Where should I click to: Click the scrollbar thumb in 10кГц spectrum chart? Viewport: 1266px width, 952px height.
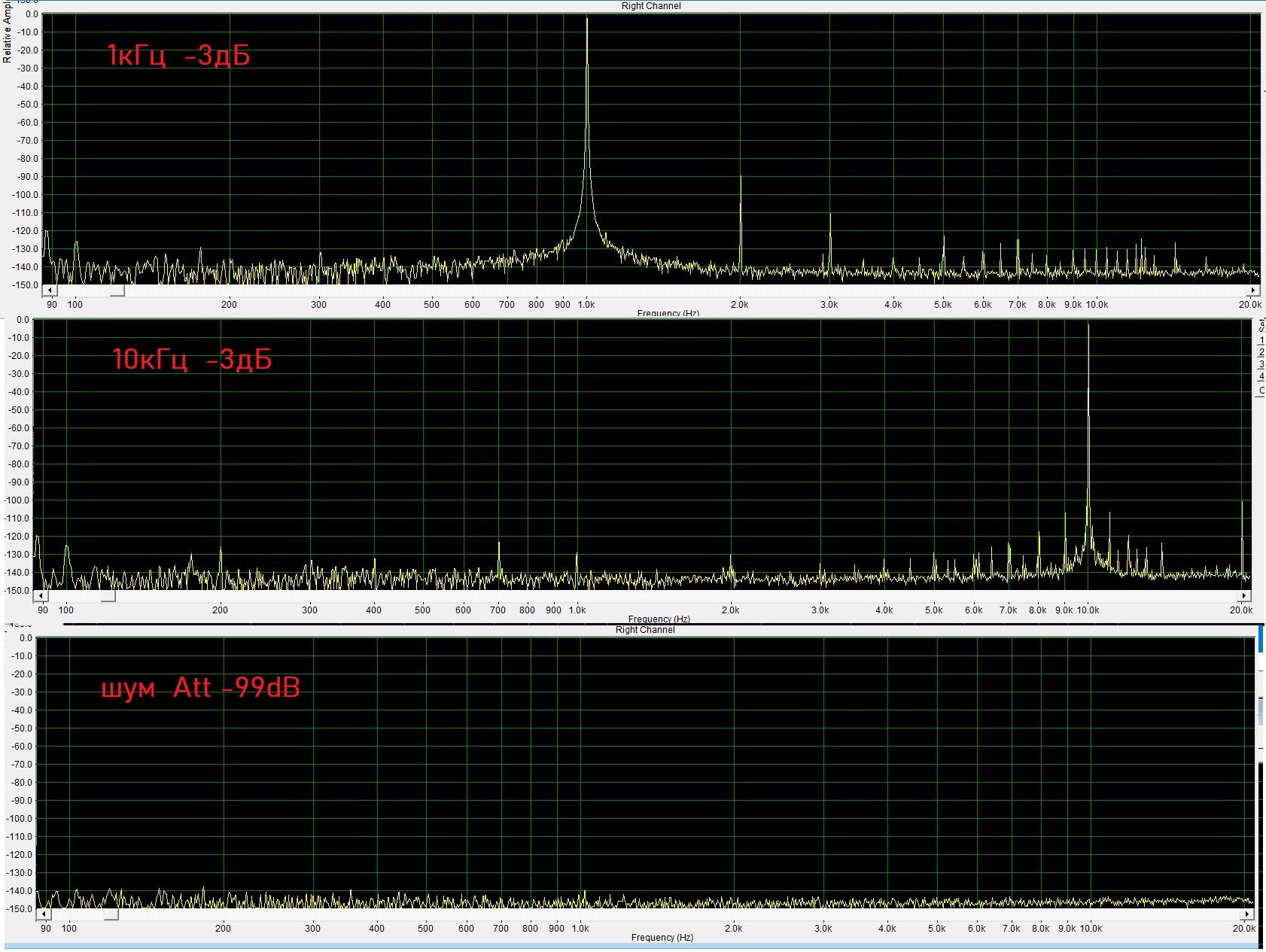(108, 596)
